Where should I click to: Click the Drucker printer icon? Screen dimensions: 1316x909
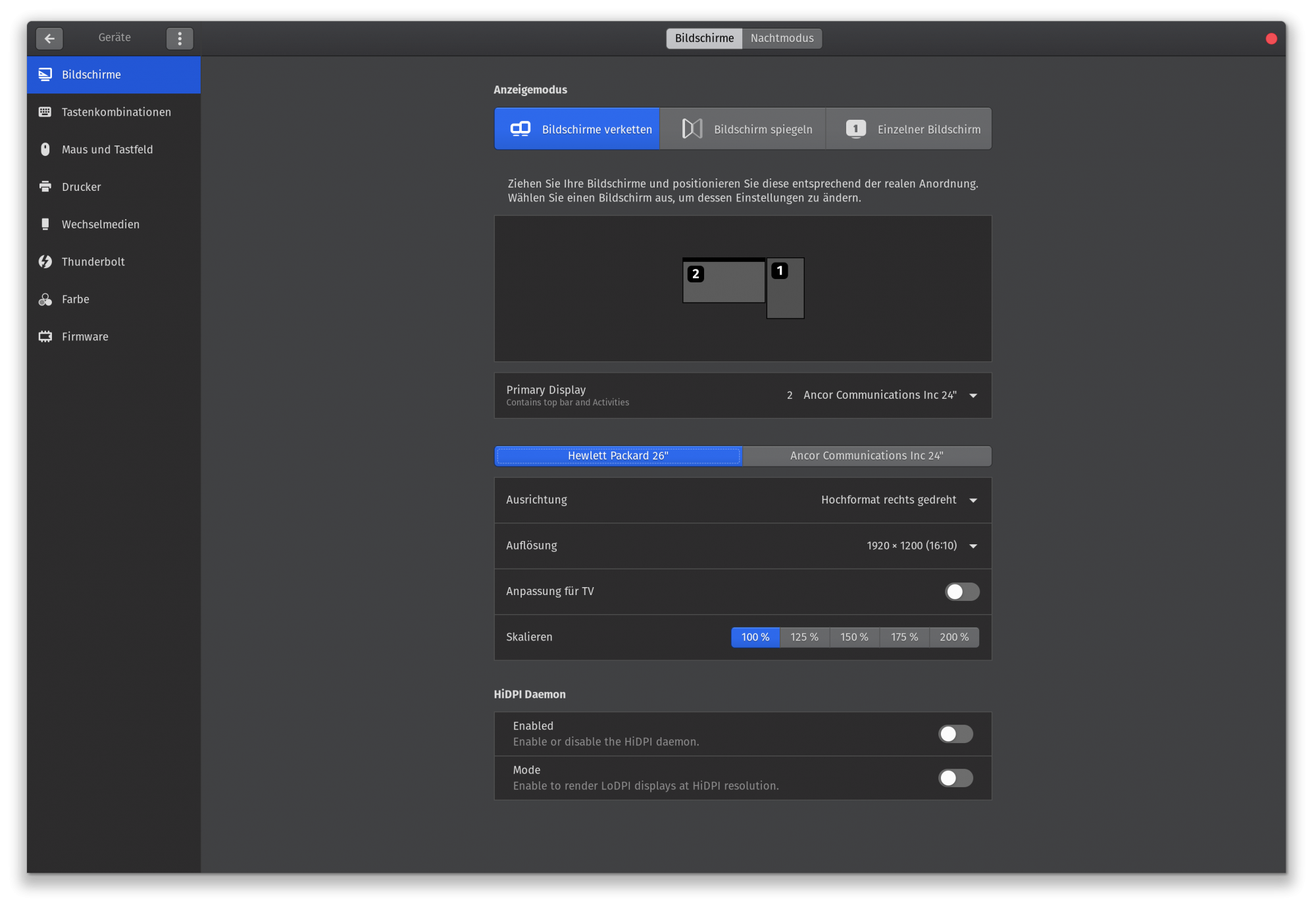click(45, 187)
